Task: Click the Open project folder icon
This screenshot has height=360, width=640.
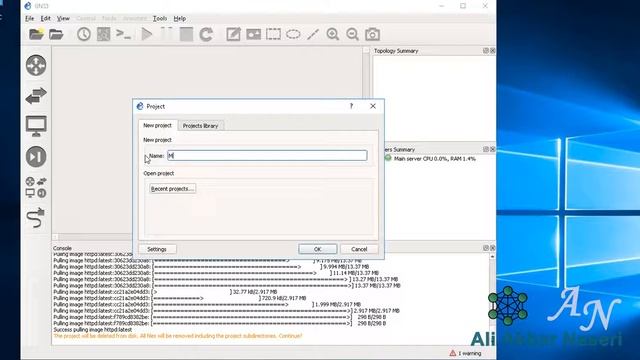Action: [x=56, y=34]
